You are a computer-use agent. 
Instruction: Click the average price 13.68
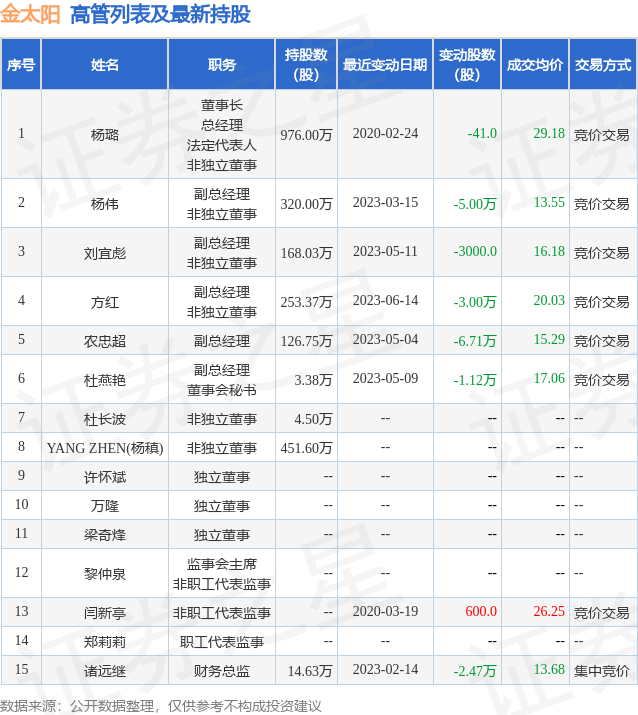(549, 669)
